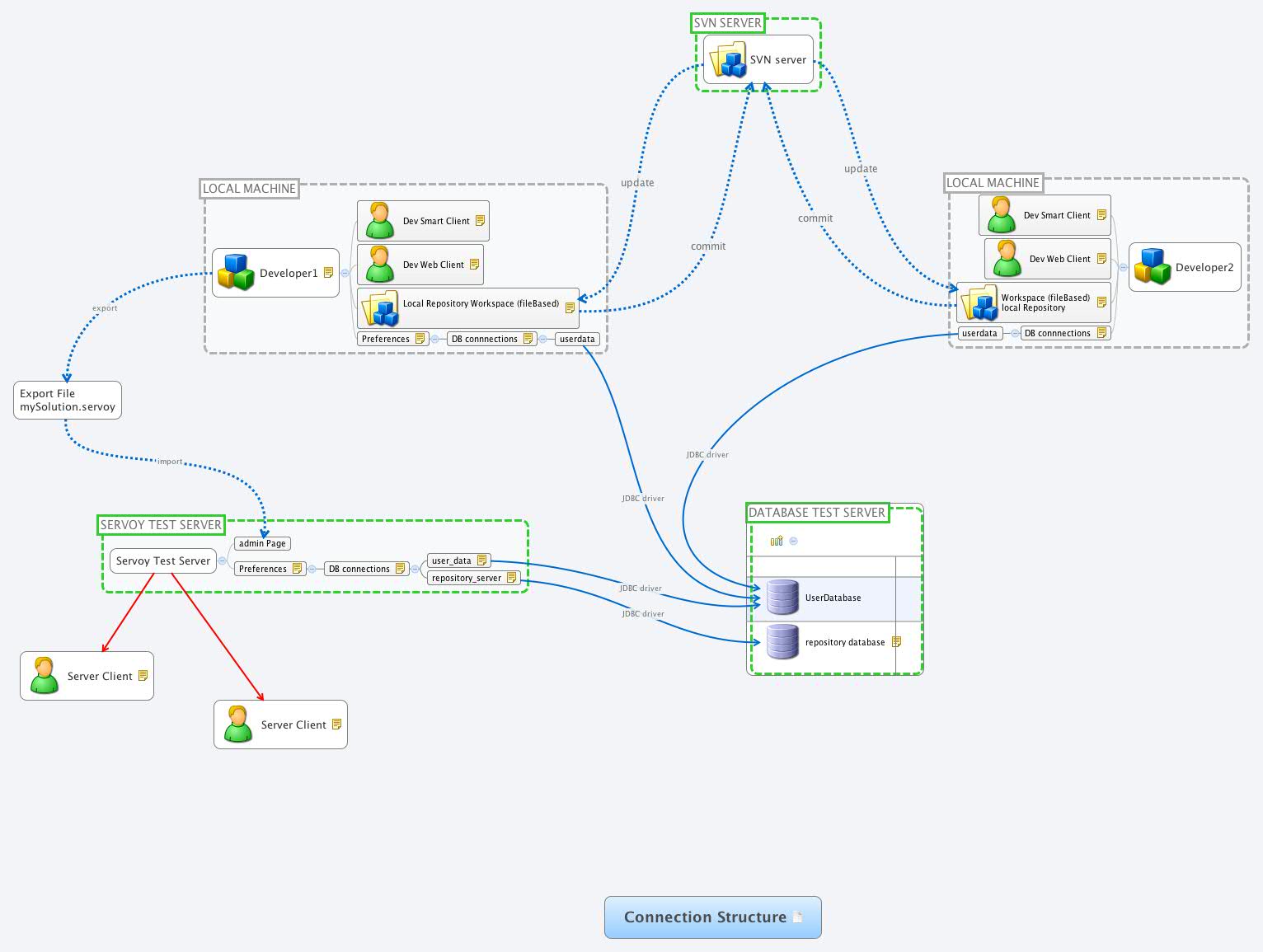The image size is (1263, 952).
Task: Collapse Developer2's children via its minus circle
Action: pyautogui.click(x=1123, y=268)
